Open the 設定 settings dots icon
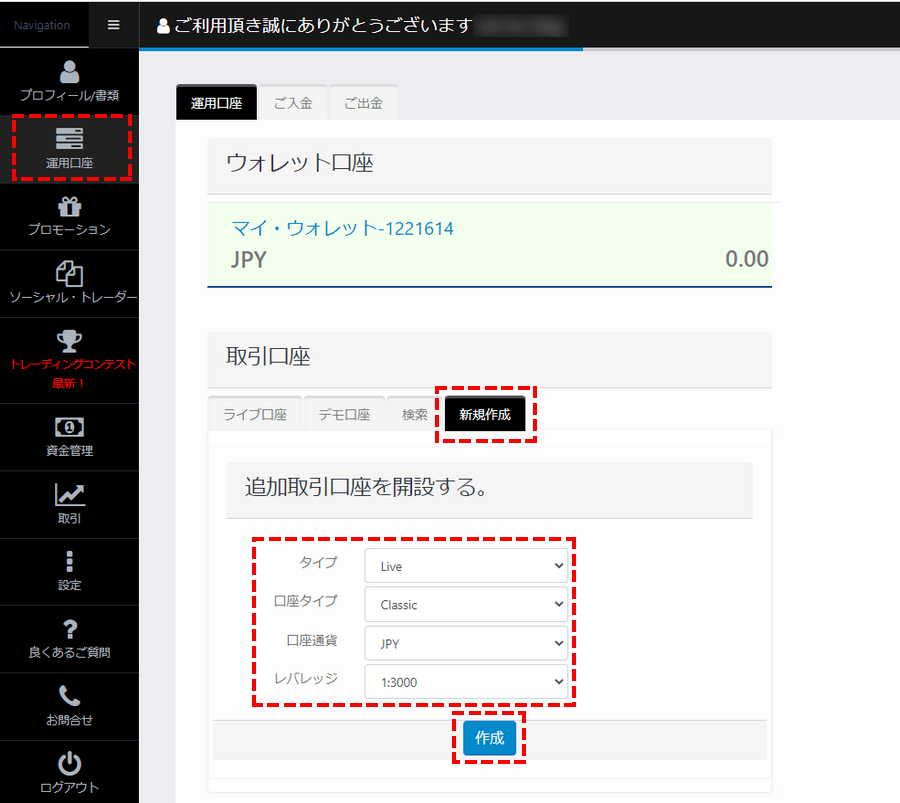This screenshot has height=803, width=900. click(69, 561)
